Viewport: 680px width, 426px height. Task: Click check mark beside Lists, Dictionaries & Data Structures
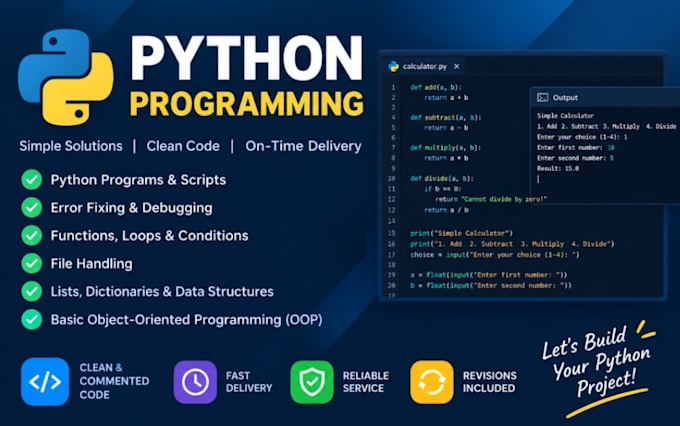(32, 292)
